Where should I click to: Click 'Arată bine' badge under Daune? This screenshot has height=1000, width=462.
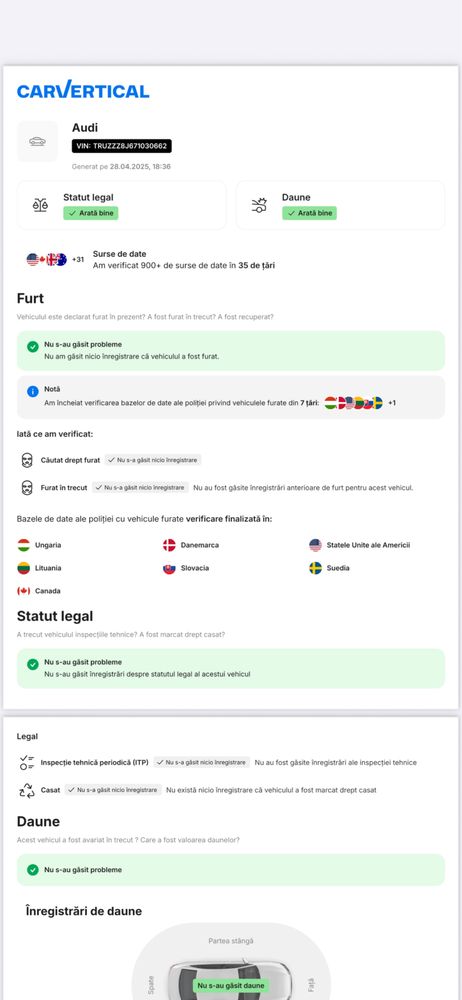click(309, 213)
